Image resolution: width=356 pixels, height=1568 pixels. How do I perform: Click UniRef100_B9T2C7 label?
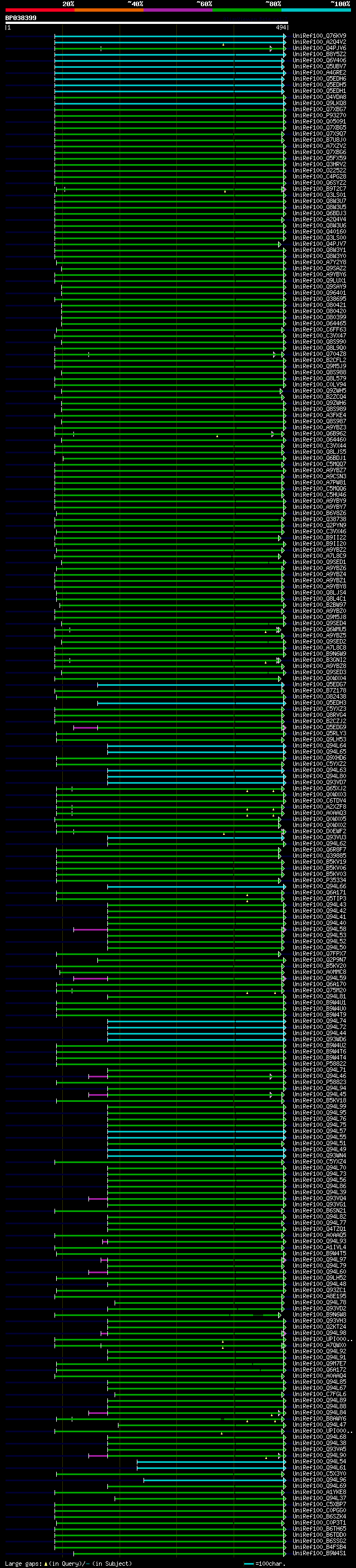point(319,189)
